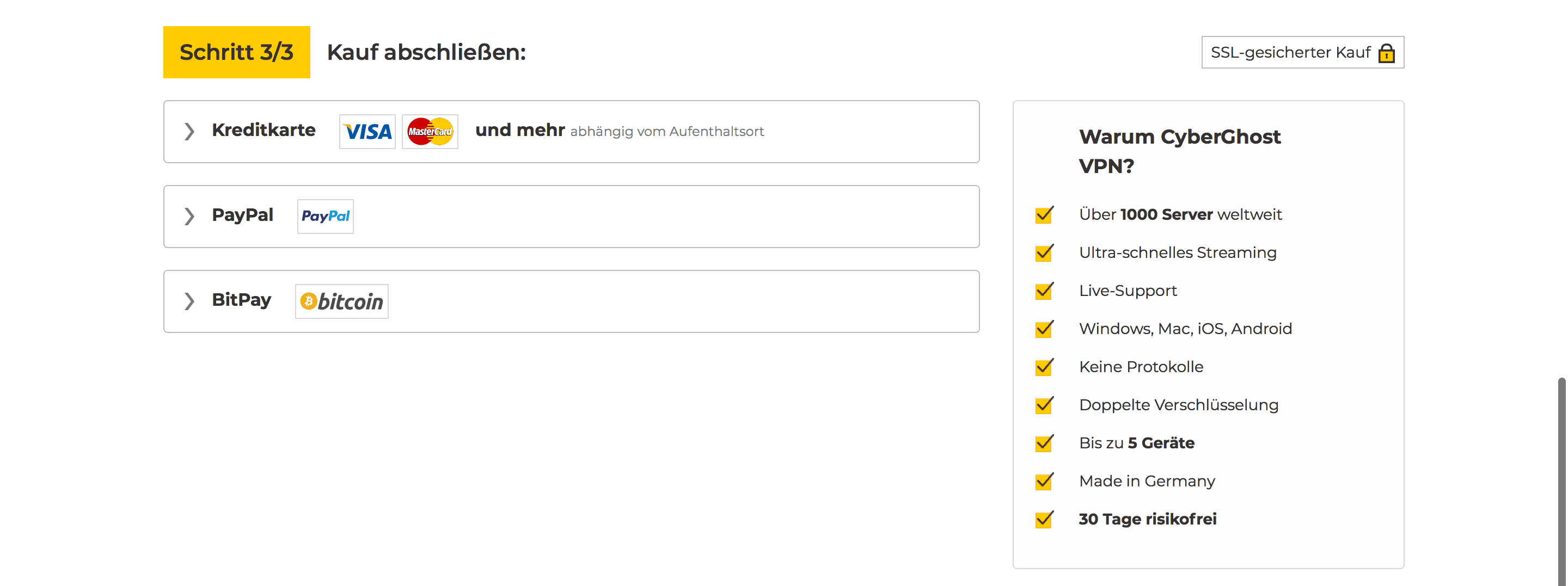This screenshot has width=1568, height=586.
Task: Click the 'Über 1000 Server weltweit' text
Action: (x=1180, y=214)
